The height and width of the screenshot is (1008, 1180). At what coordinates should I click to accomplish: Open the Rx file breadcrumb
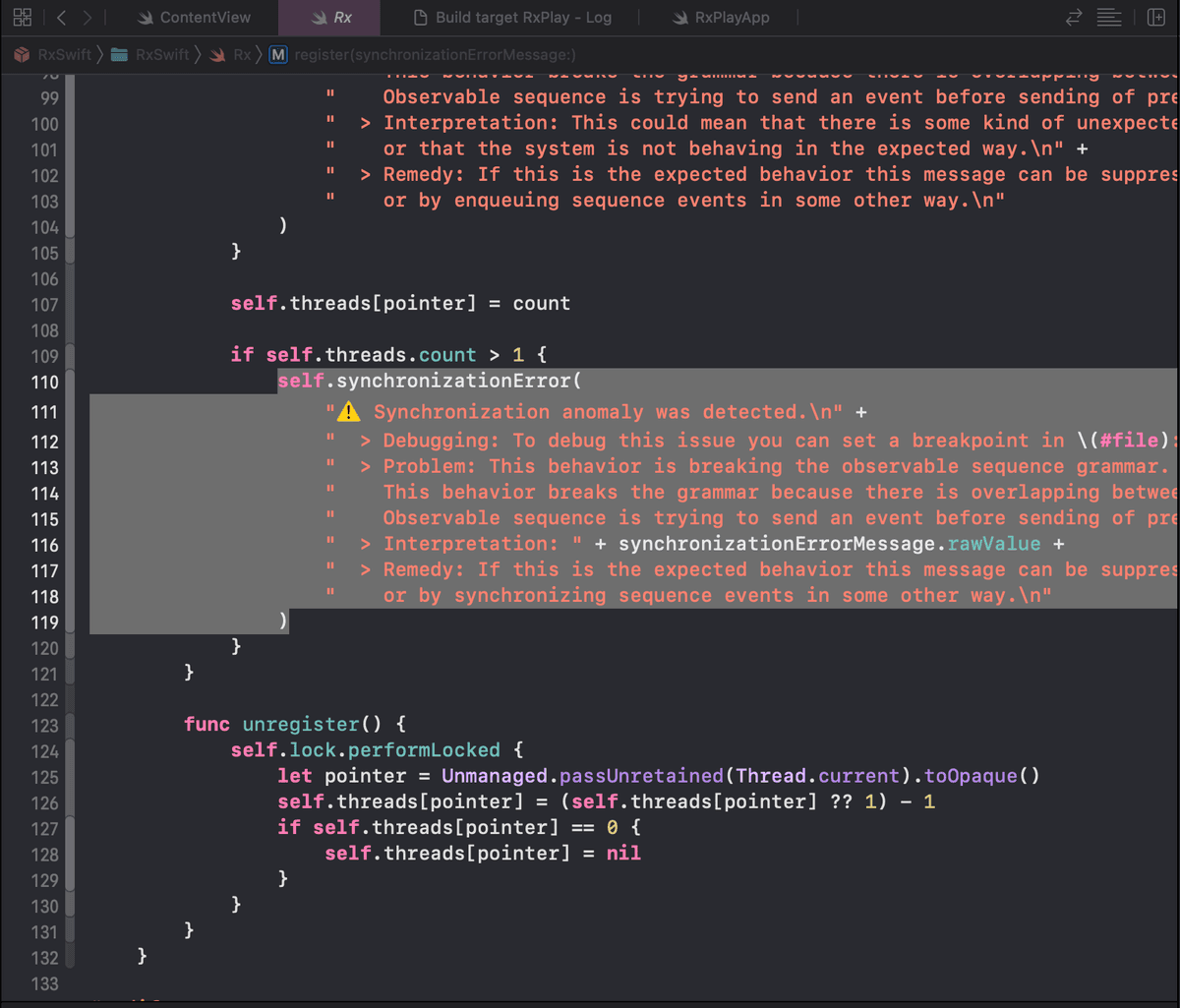click(231, 54)
